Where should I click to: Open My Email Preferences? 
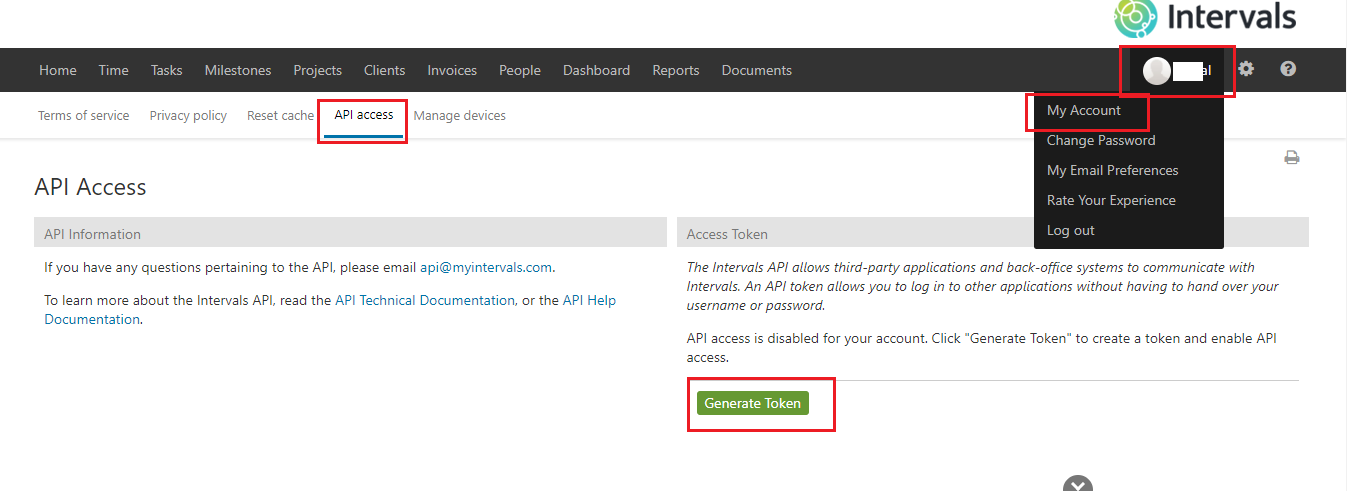pyautogui.click(x=1112, y=170)
